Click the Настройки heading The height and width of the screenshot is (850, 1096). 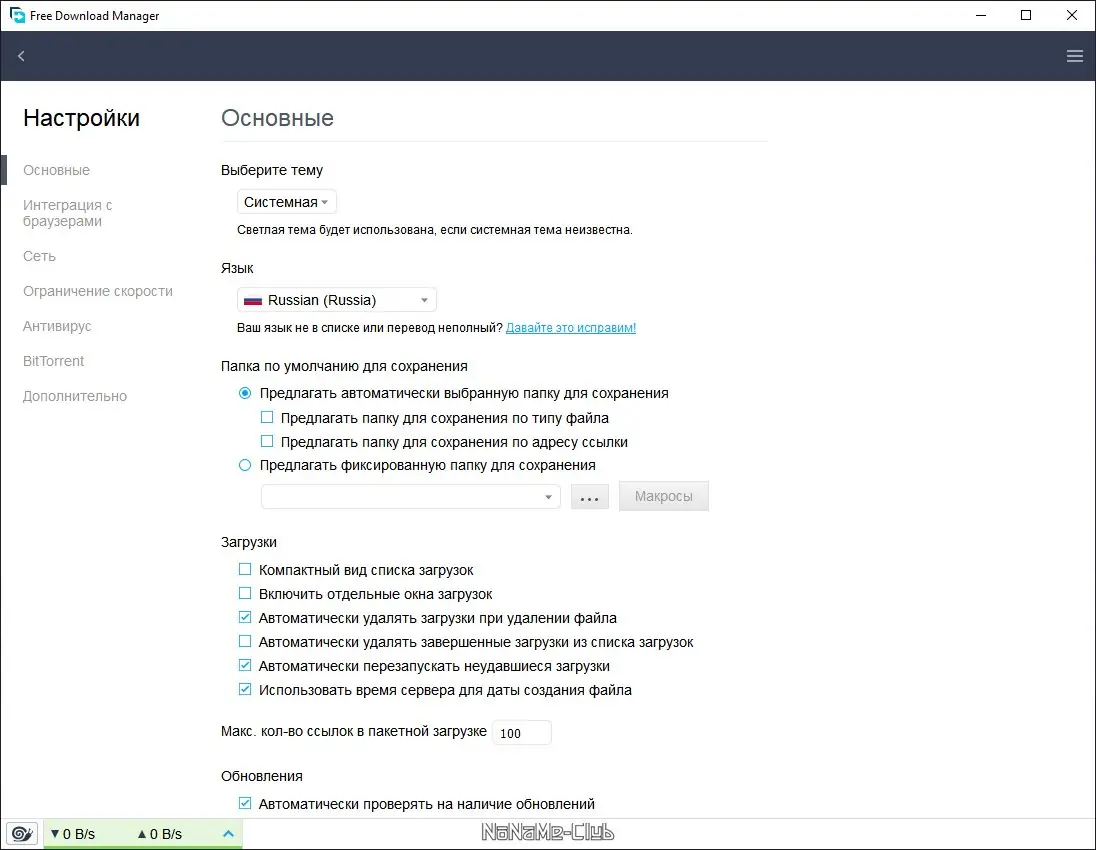click(x=81, y=118)
